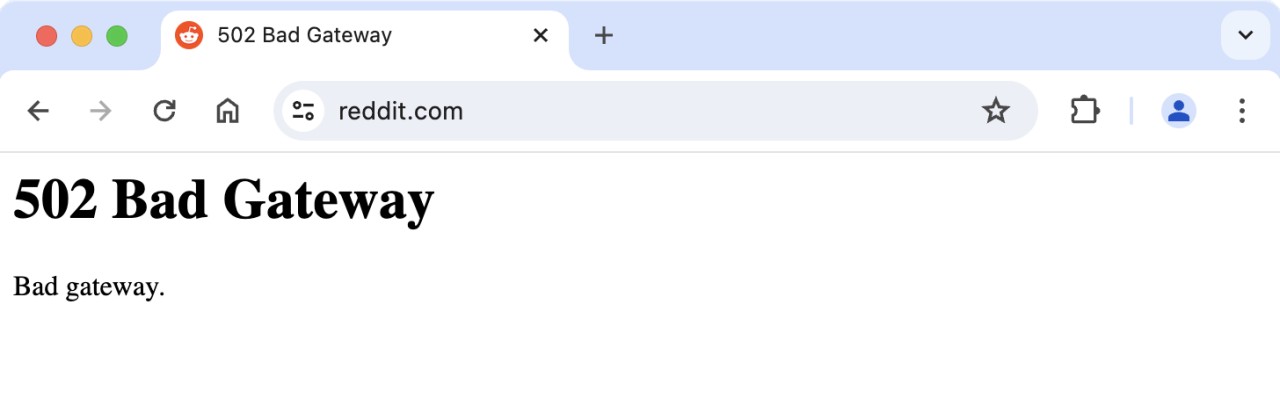
Task: Bookmark this page with the star
Action: click(x=995, y=111)
